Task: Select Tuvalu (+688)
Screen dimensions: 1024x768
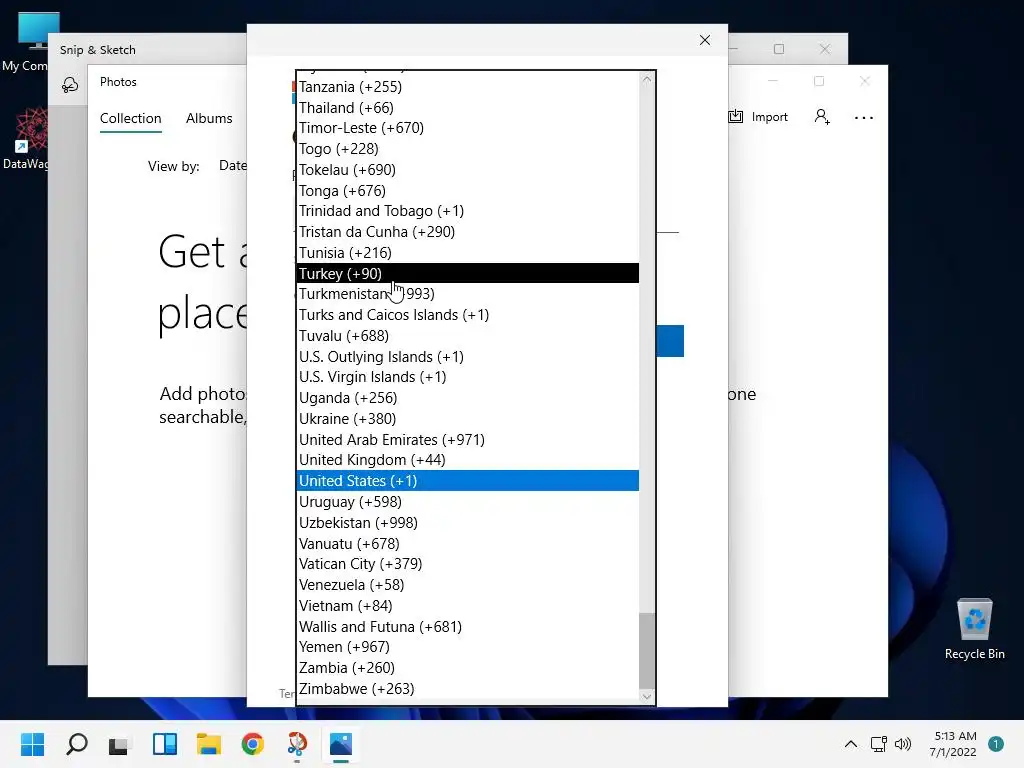Action: point(468,336)
